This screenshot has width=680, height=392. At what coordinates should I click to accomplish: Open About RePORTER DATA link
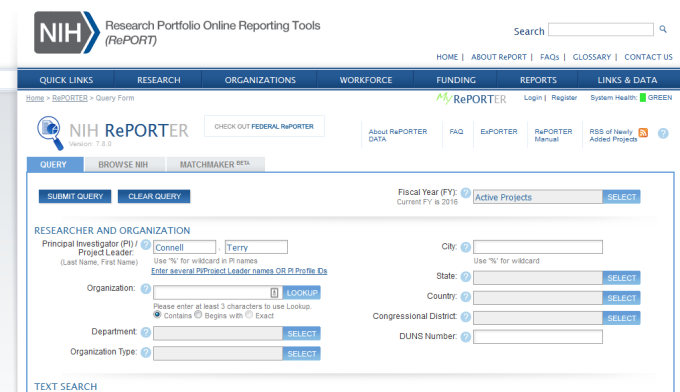398,135
